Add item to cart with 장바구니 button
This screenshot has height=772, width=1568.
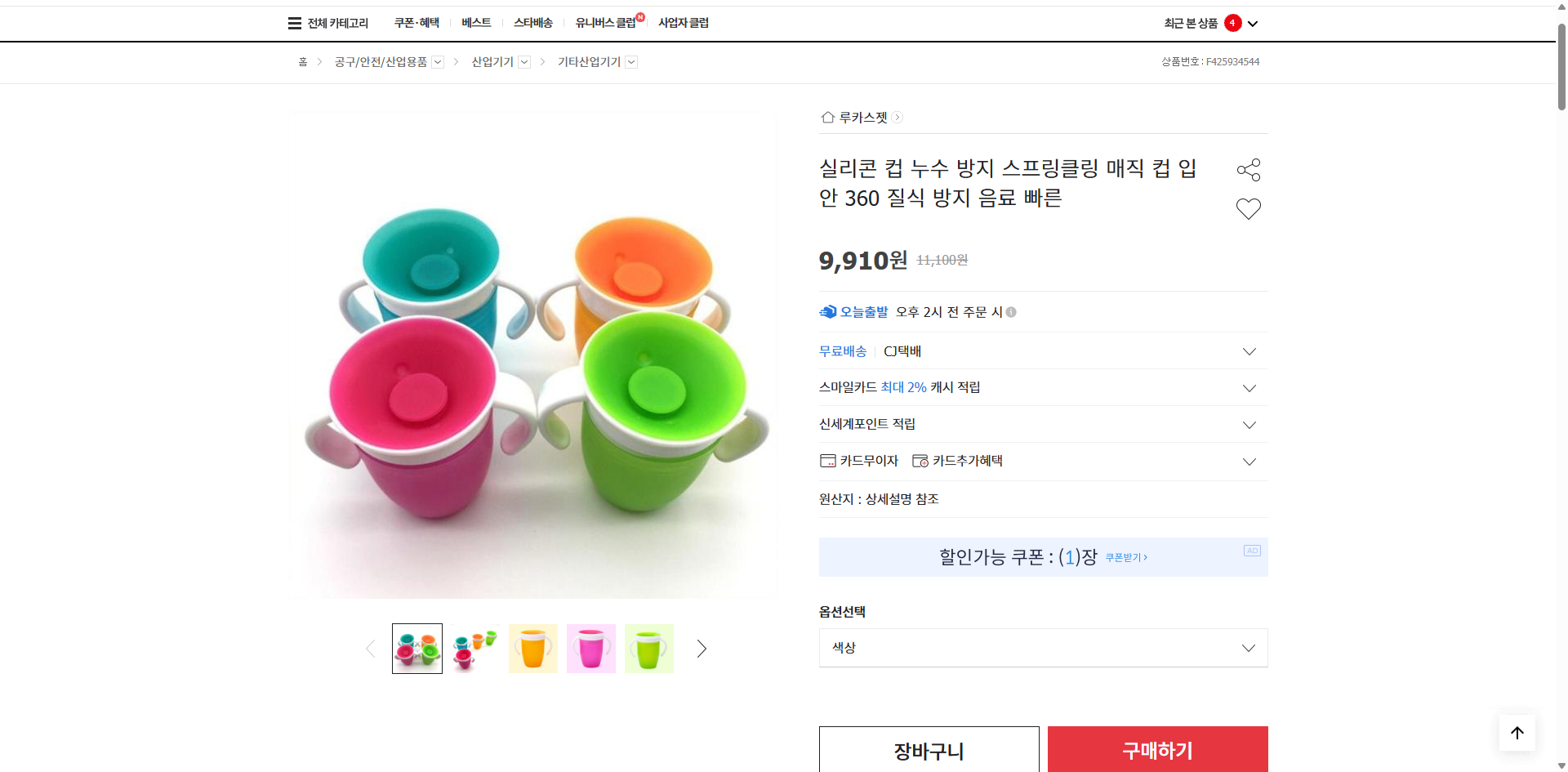pyautogui.click(x=929, y=750)
